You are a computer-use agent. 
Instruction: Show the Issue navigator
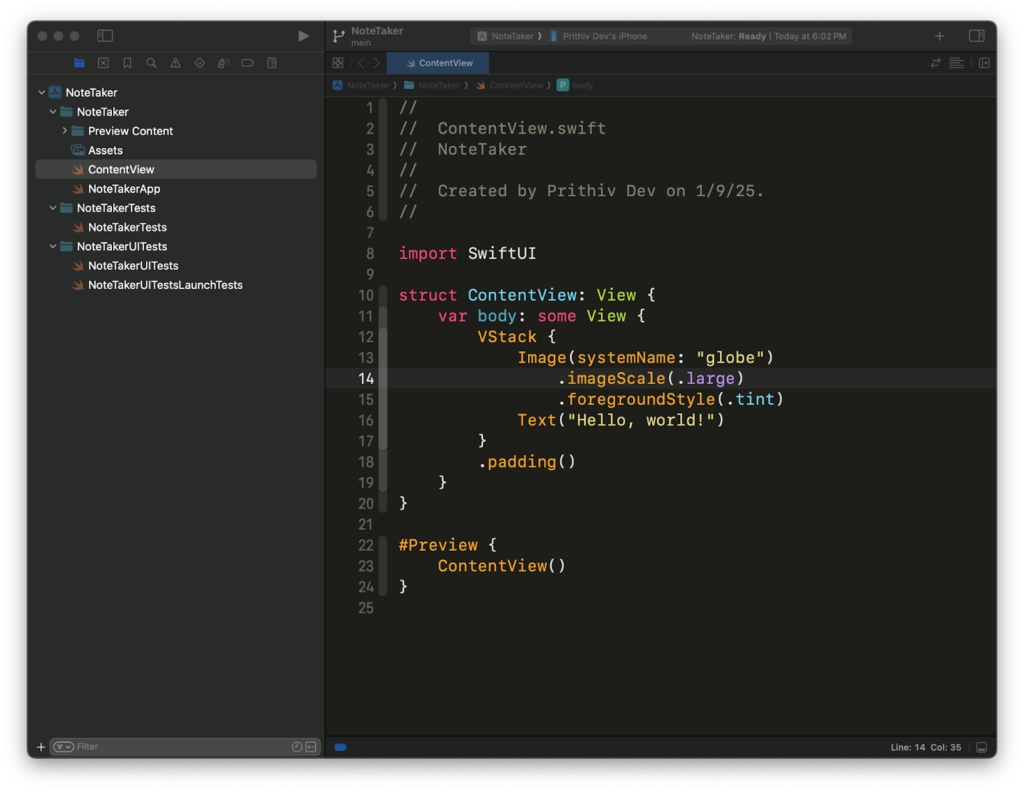pyautogui.click(x=175, y=62)
